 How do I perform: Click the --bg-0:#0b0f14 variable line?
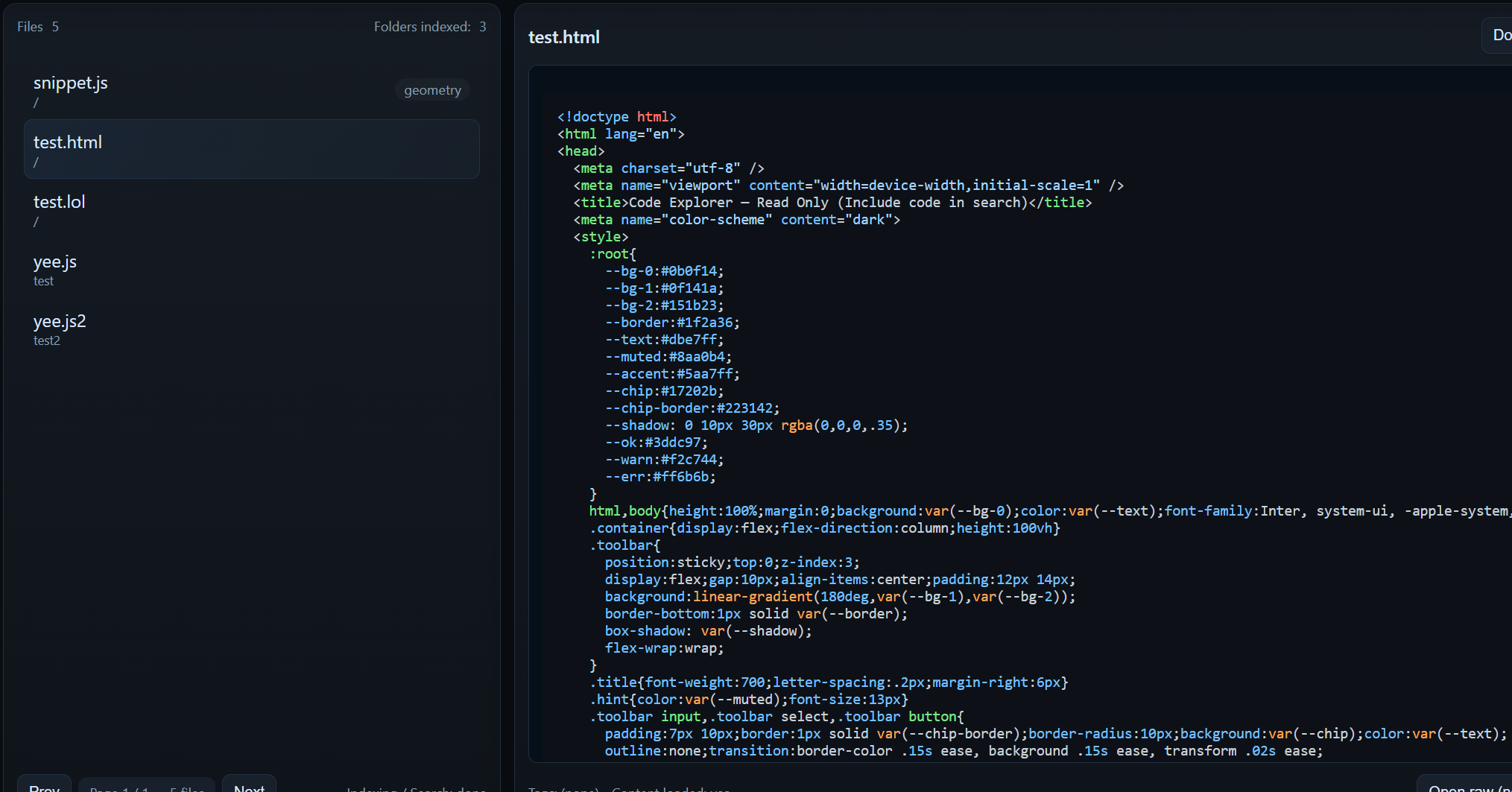coord(664,271)
